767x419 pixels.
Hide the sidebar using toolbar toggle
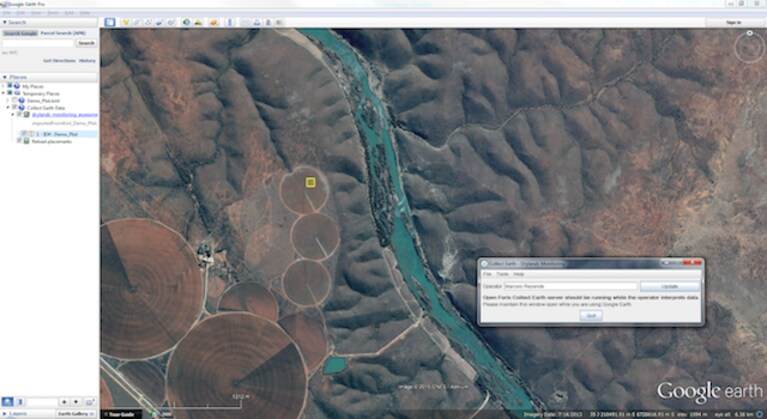click(110, 22)
